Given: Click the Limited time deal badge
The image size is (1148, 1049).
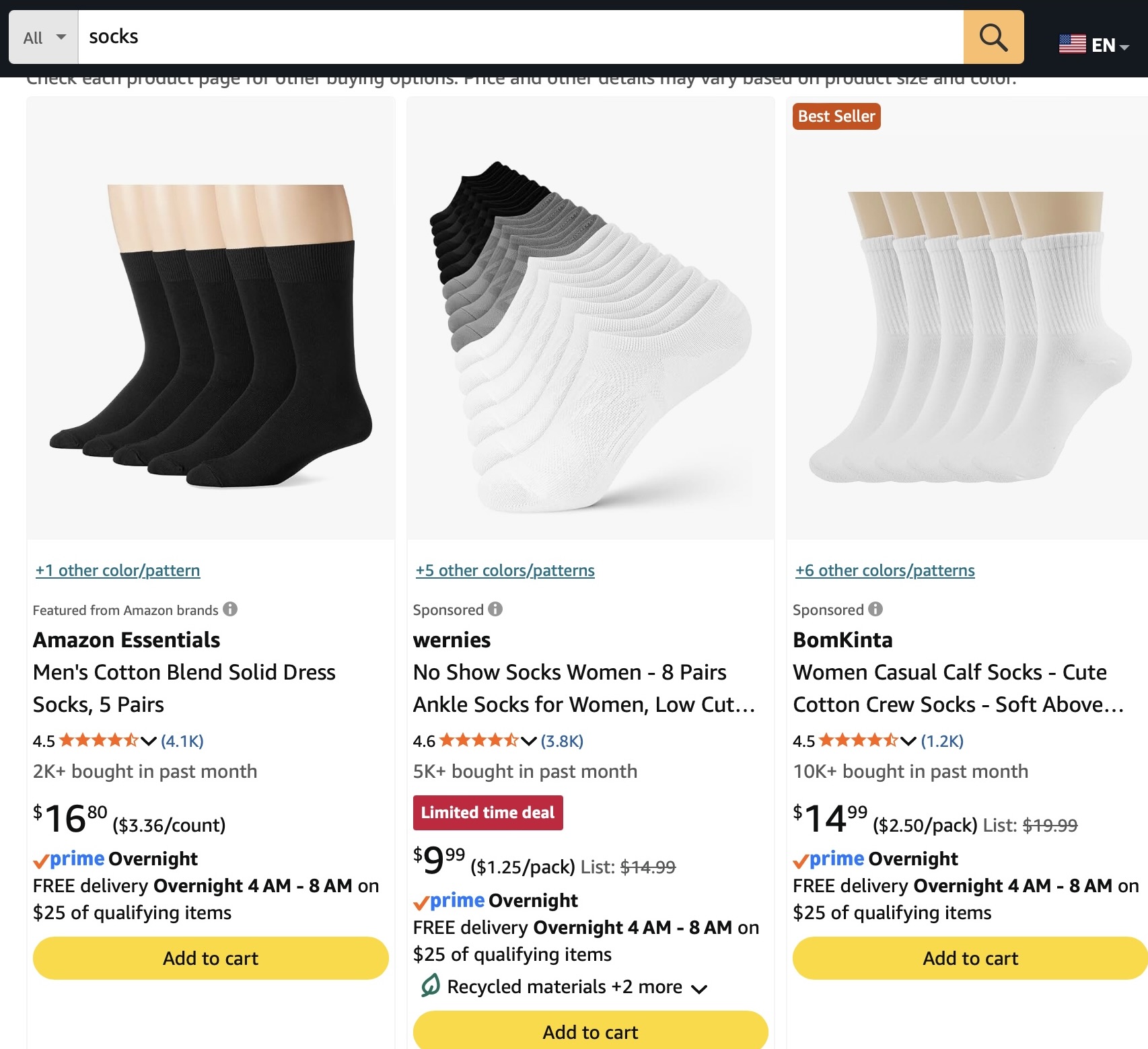Looking at the screenshot, I should (x=488, y=813).
